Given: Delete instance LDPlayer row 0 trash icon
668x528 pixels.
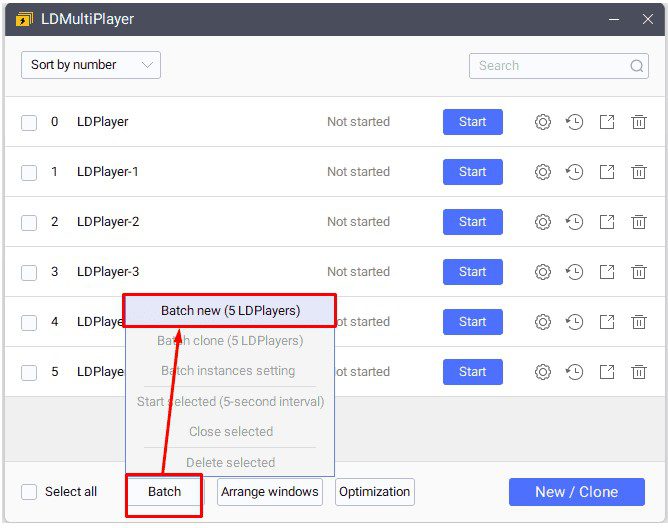Looking at the screenshot, I should [639, 122].
